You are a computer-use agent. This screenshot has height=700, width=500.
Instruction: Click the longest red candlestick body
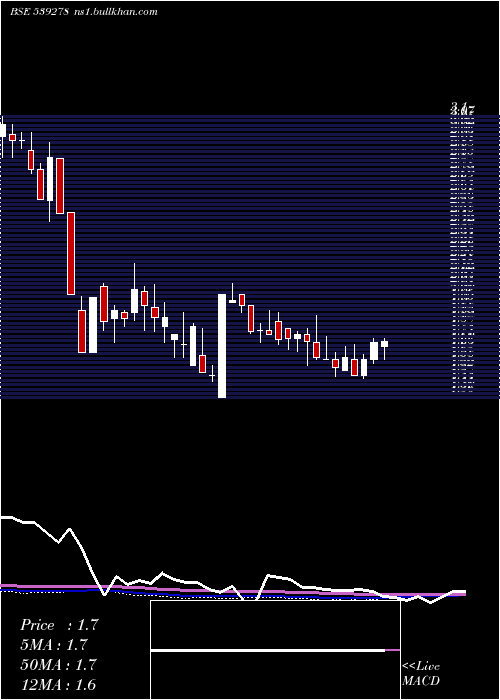pyautogui.click(x=71, y=254)
